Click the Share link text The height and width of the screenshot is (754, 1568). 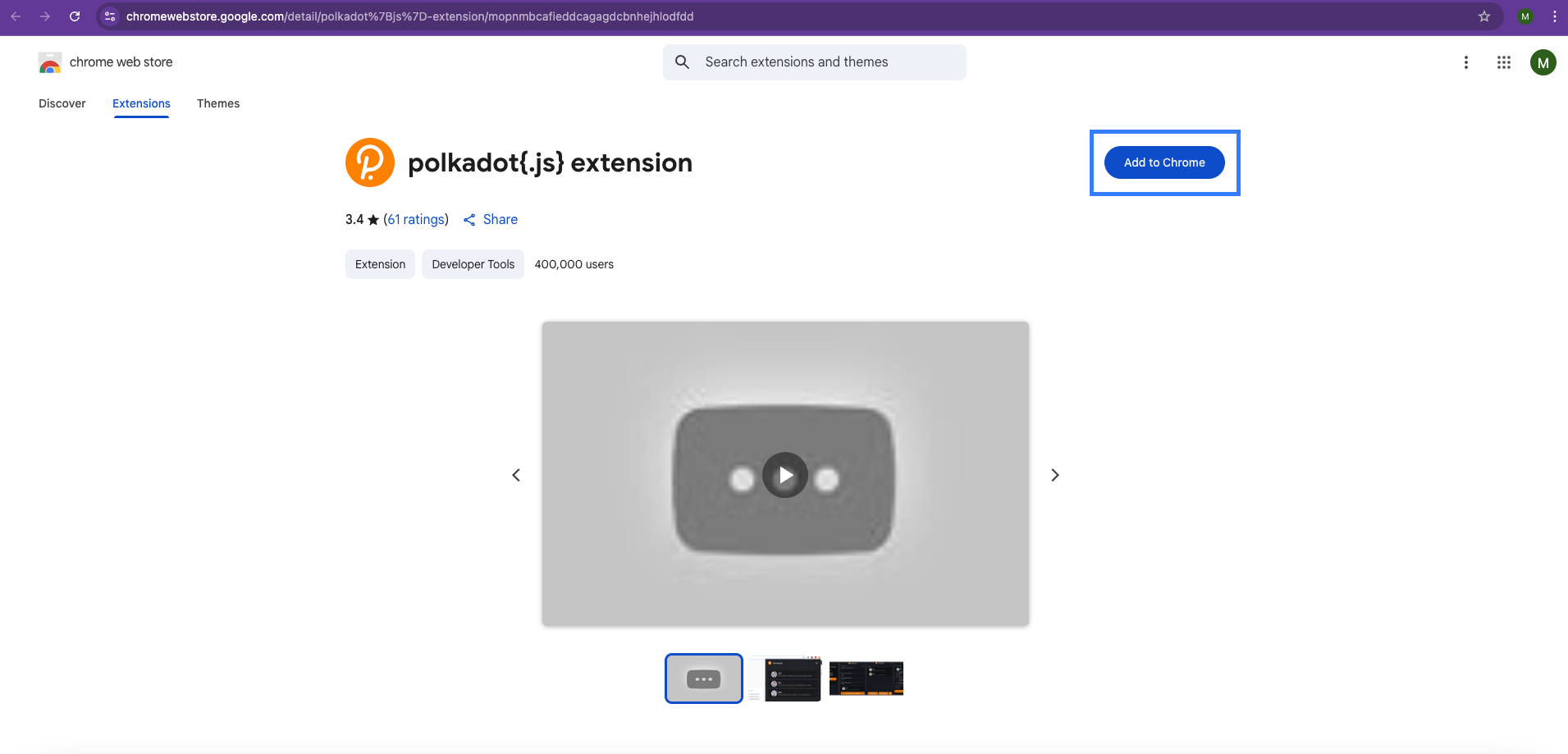point(501,220)
